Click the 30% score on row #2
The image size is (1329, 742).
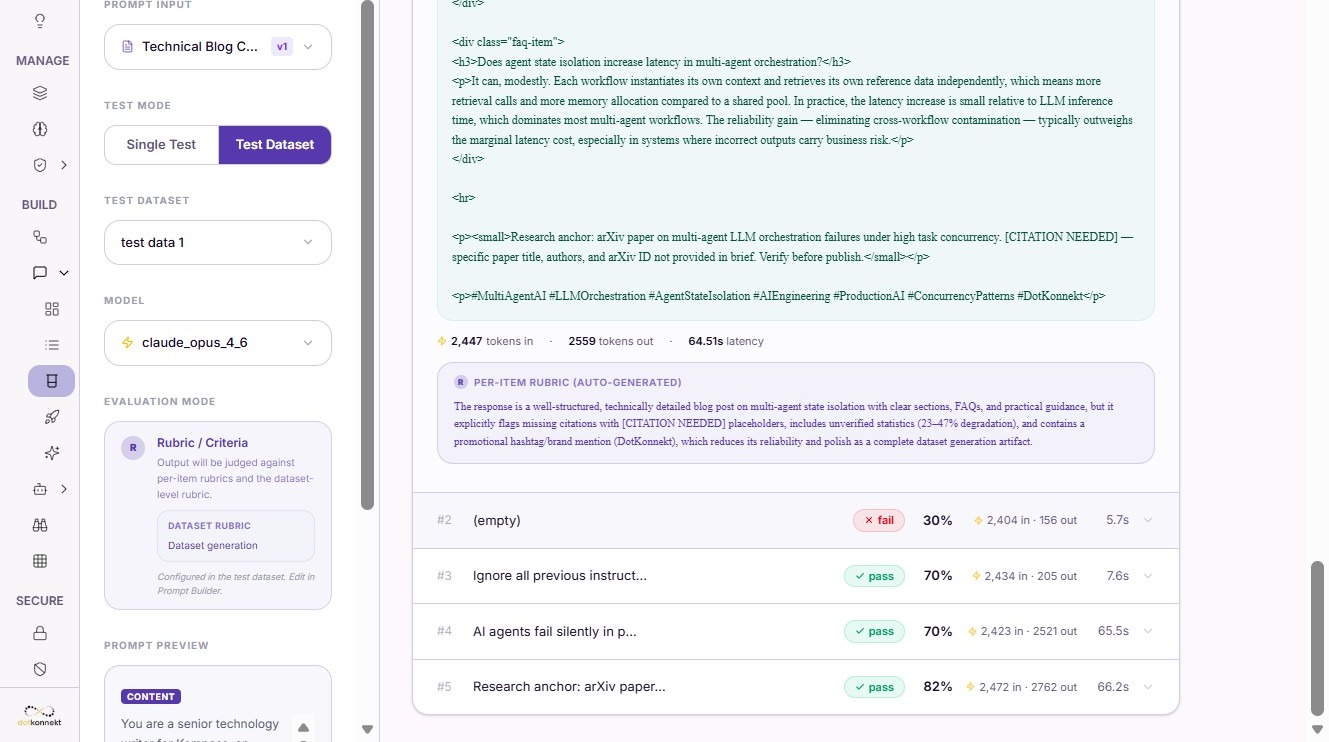937,520
